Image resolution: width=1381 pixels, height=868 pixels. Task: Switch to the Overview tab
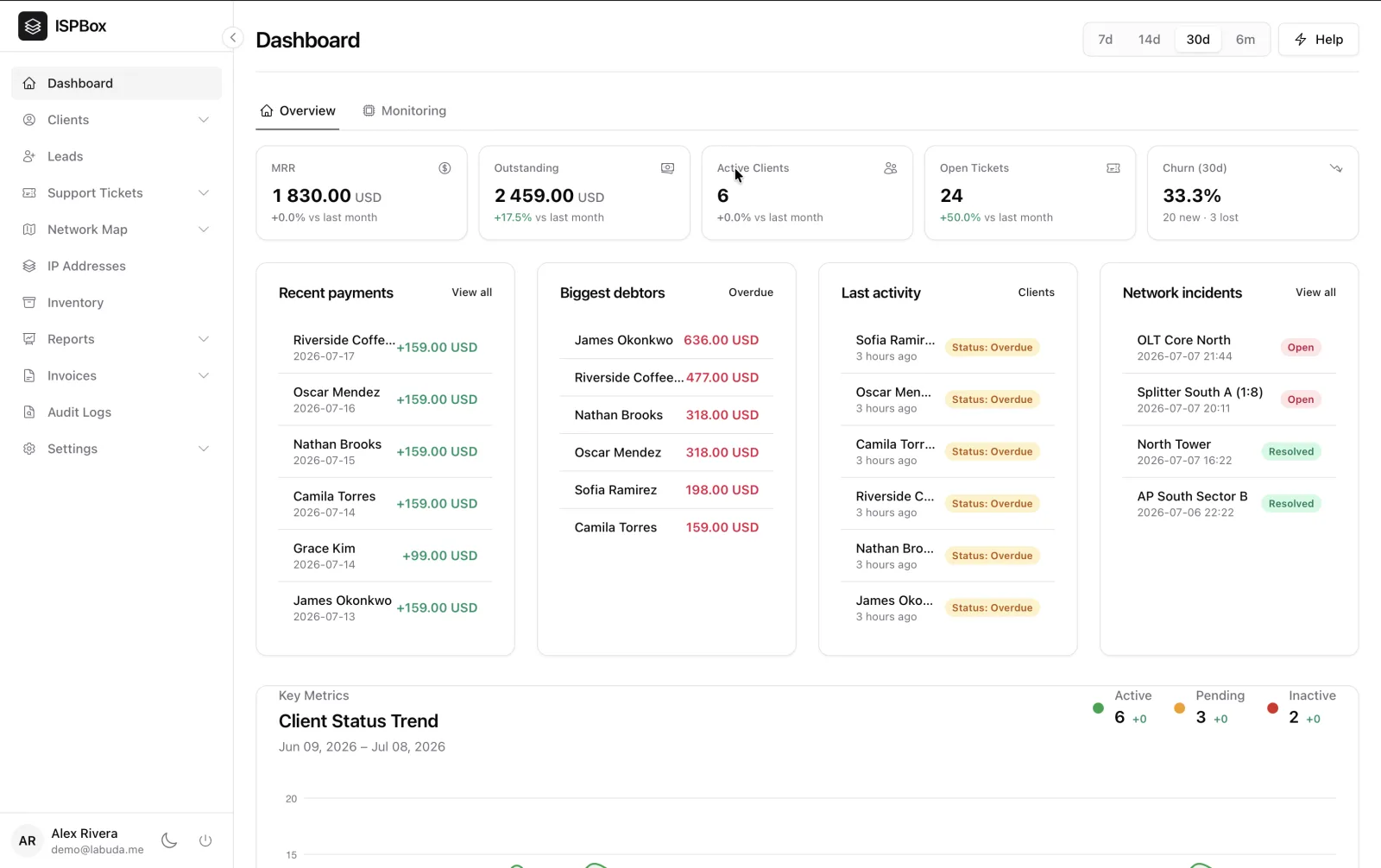pyautogui.click(x=298, y=110)
